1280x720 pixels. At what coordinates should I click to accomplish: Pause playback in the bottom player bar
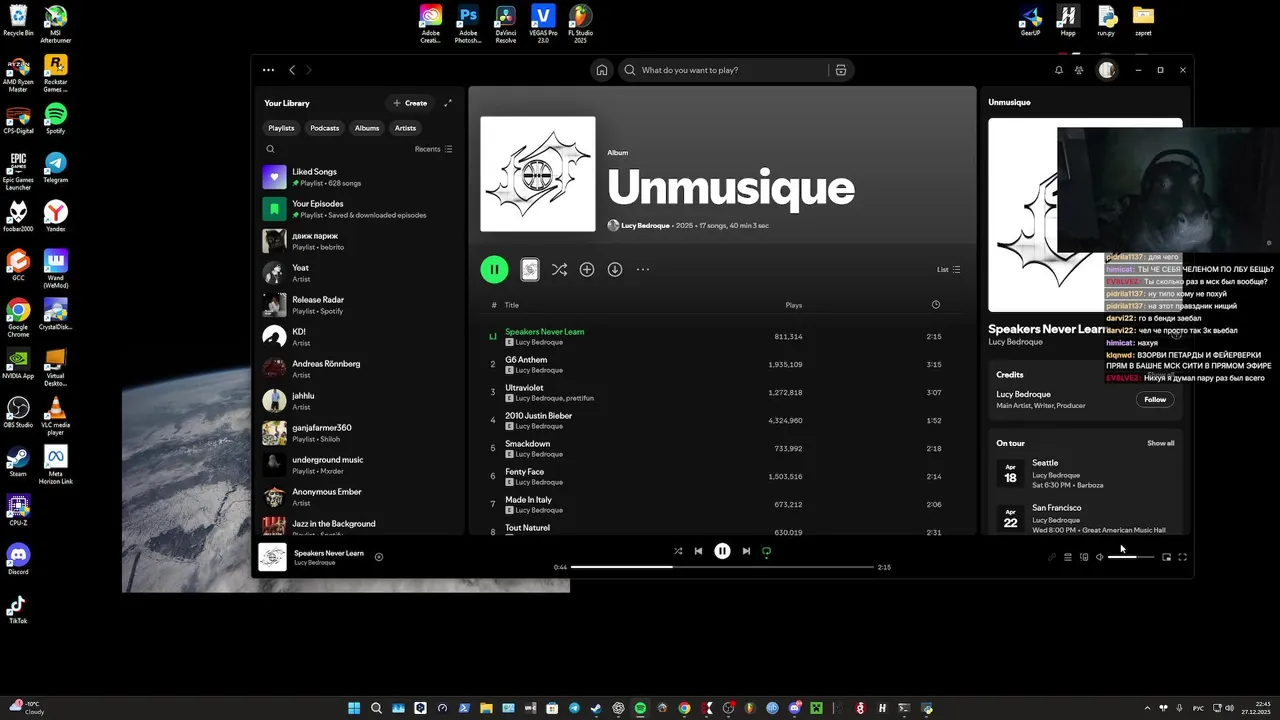(722, 551)
